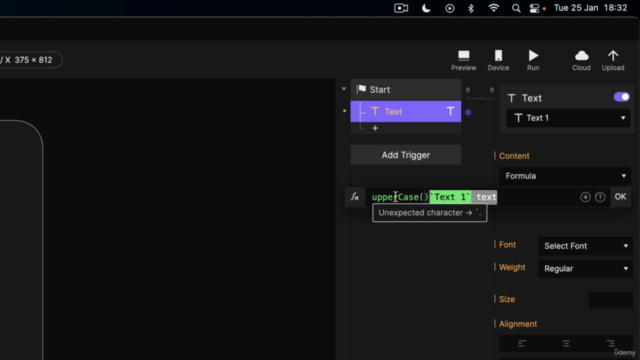Open the Text 1 layer dropdown
The width and height of the screenshot is (640, 360).
pos(568,118)
